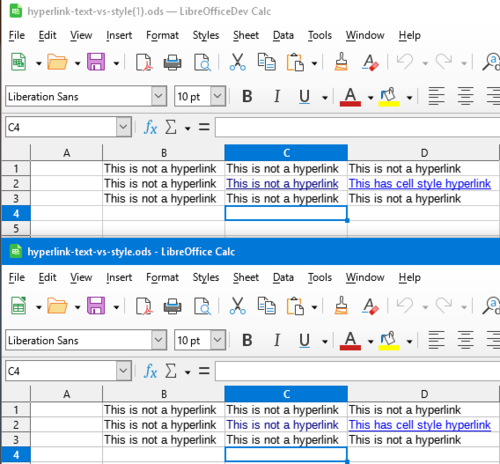This screenshot has height=464, width=500.
Task: Click Print Preview icon in top window
Action: 202,62
